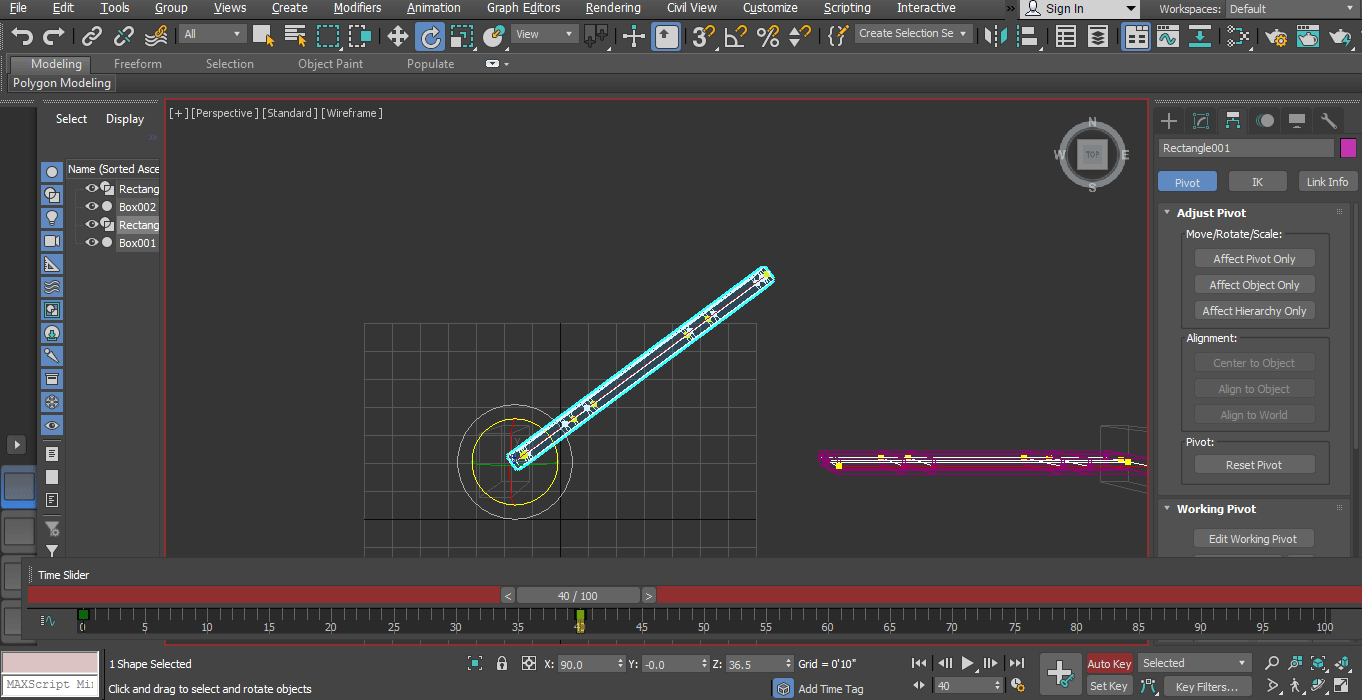Open the Curve Editor icon
This screenshot has width=1362, height=700.
(x=1167, y=37)
